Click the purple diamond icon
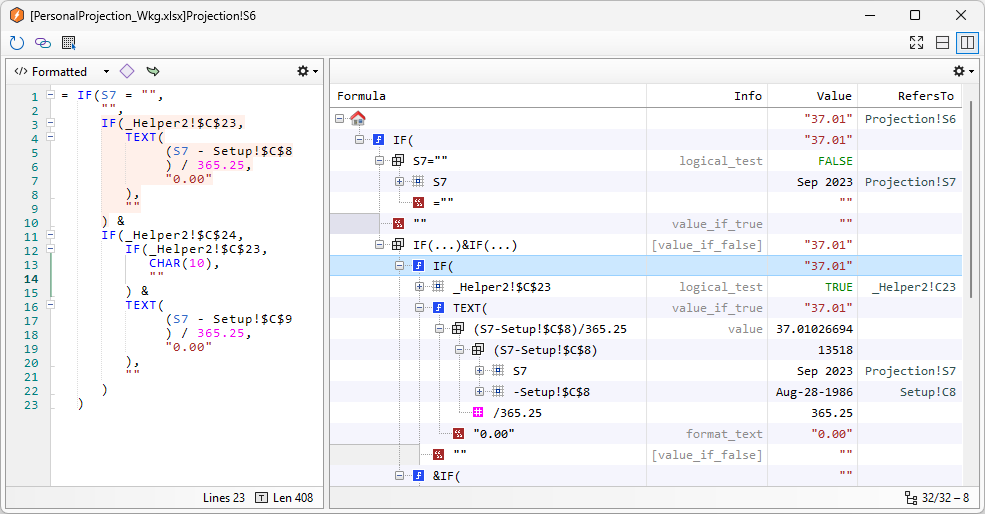985x514 pixels. (x=127, y=71)
